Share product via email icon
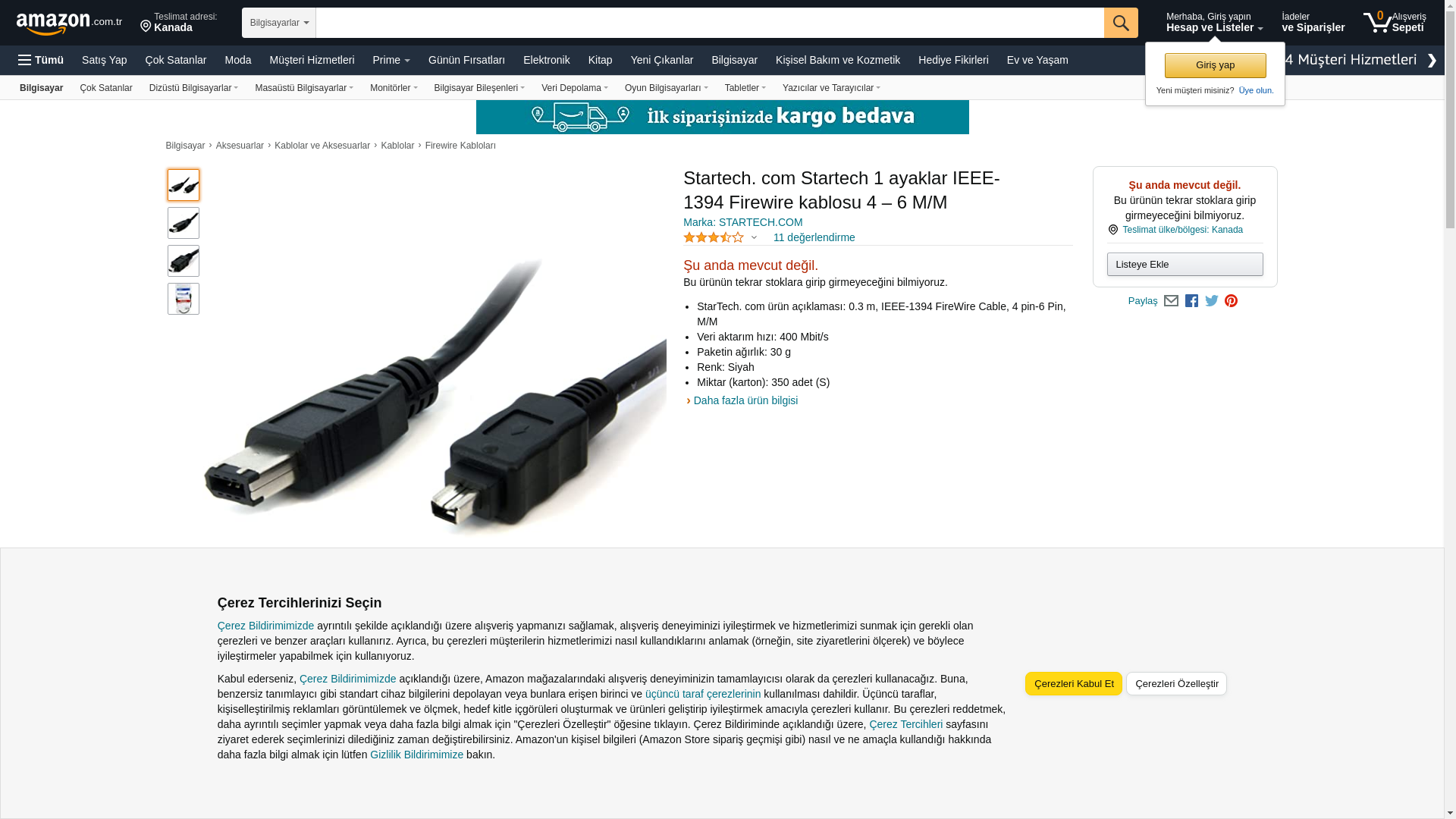 [1171, 301]
